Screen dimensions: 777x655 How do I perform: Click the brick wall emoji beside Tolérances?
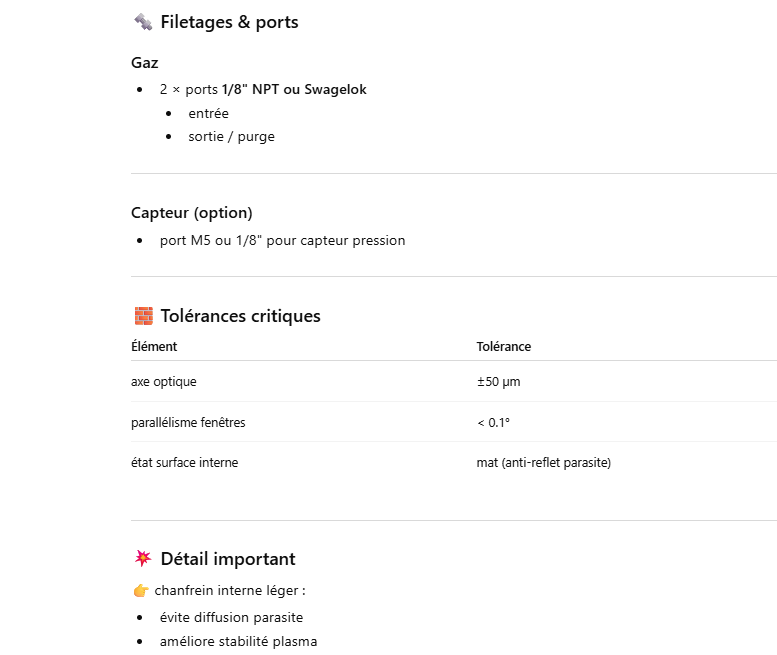(143, 316)
